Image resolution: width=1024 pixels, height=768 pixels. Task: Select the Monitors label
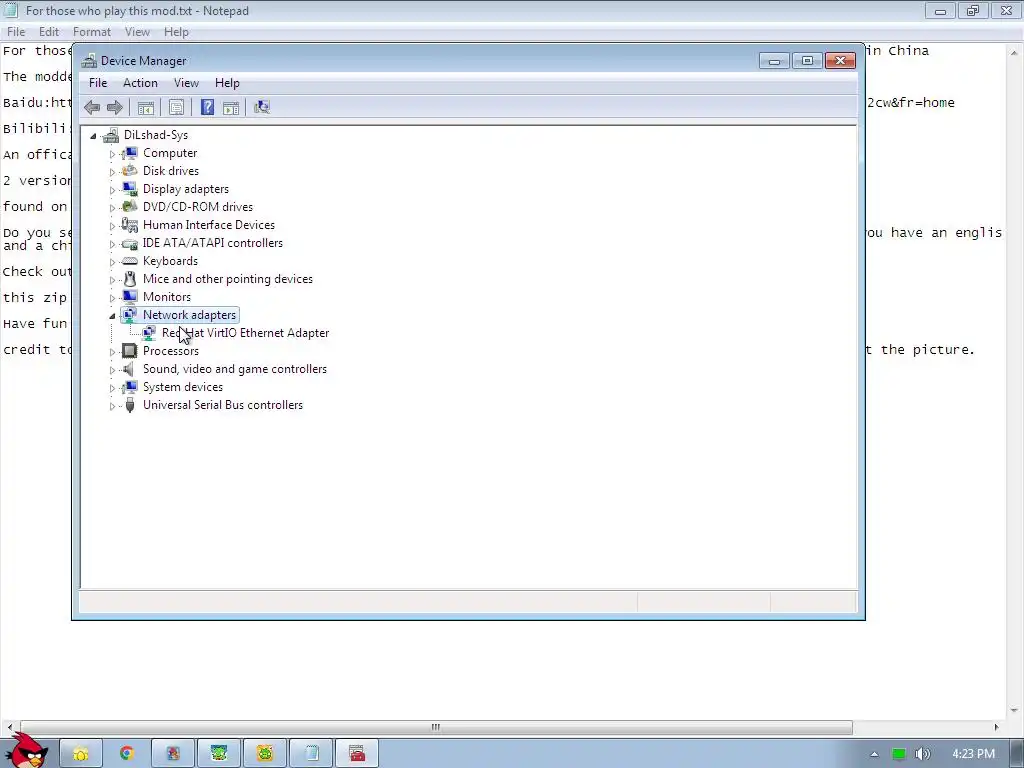(x=167, y=296)
